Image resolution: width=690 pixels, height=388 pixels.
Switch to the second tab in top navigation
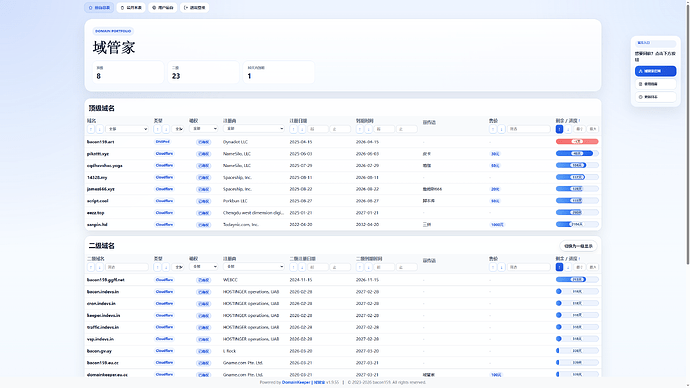(x=131, y=7)
